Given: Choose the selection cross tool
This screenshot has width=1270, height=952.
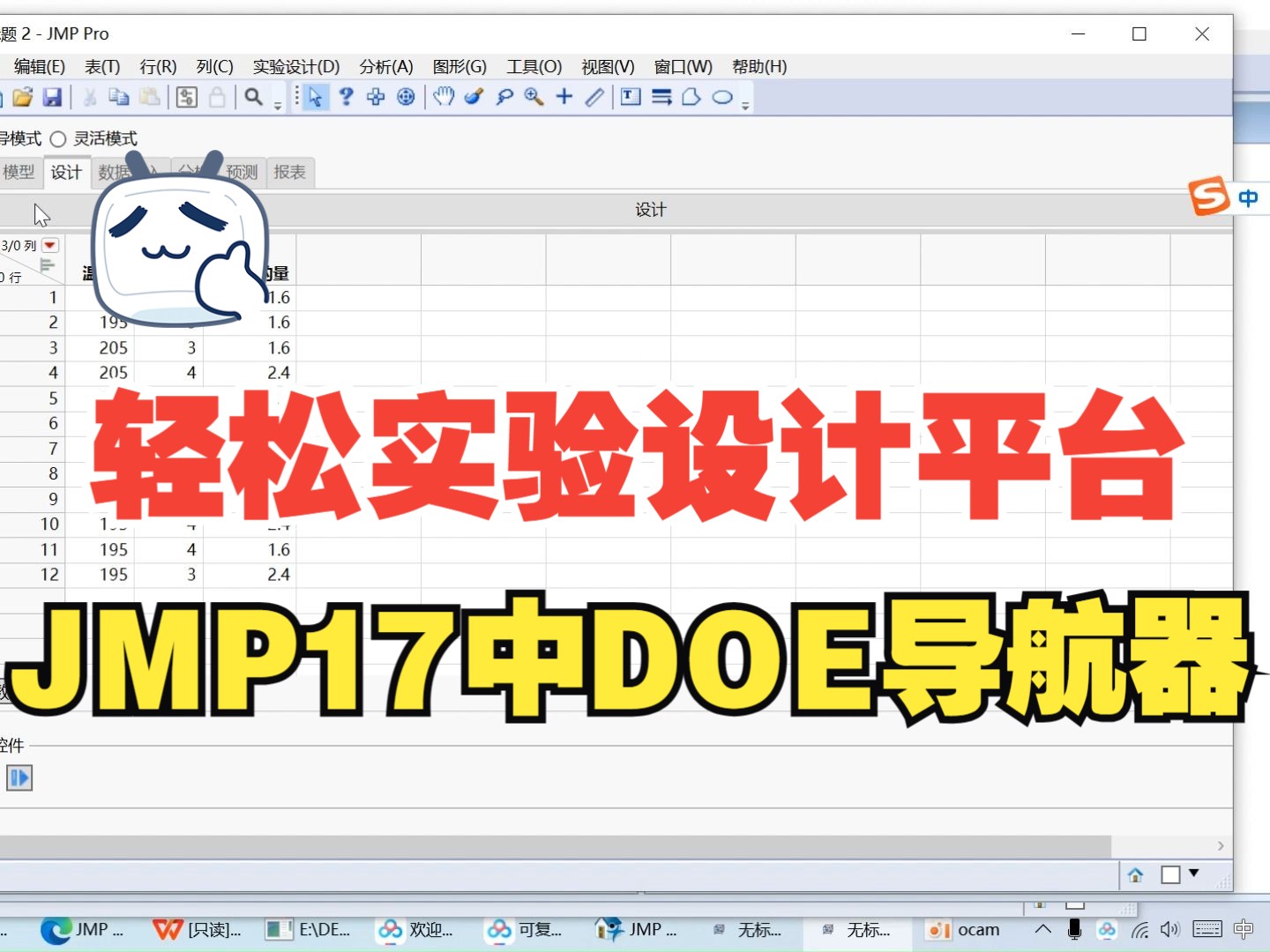Looking at the screenshot, I should coord(376,97).
